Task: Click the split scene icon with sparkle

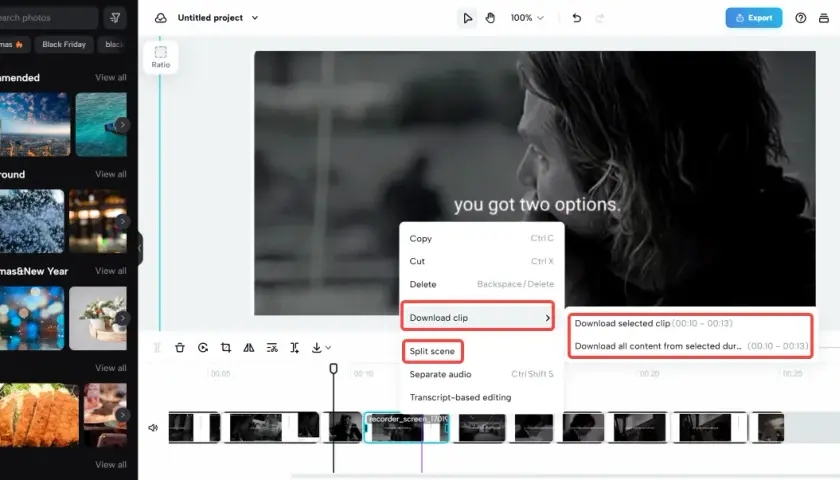Action: (x=294, y=348)
